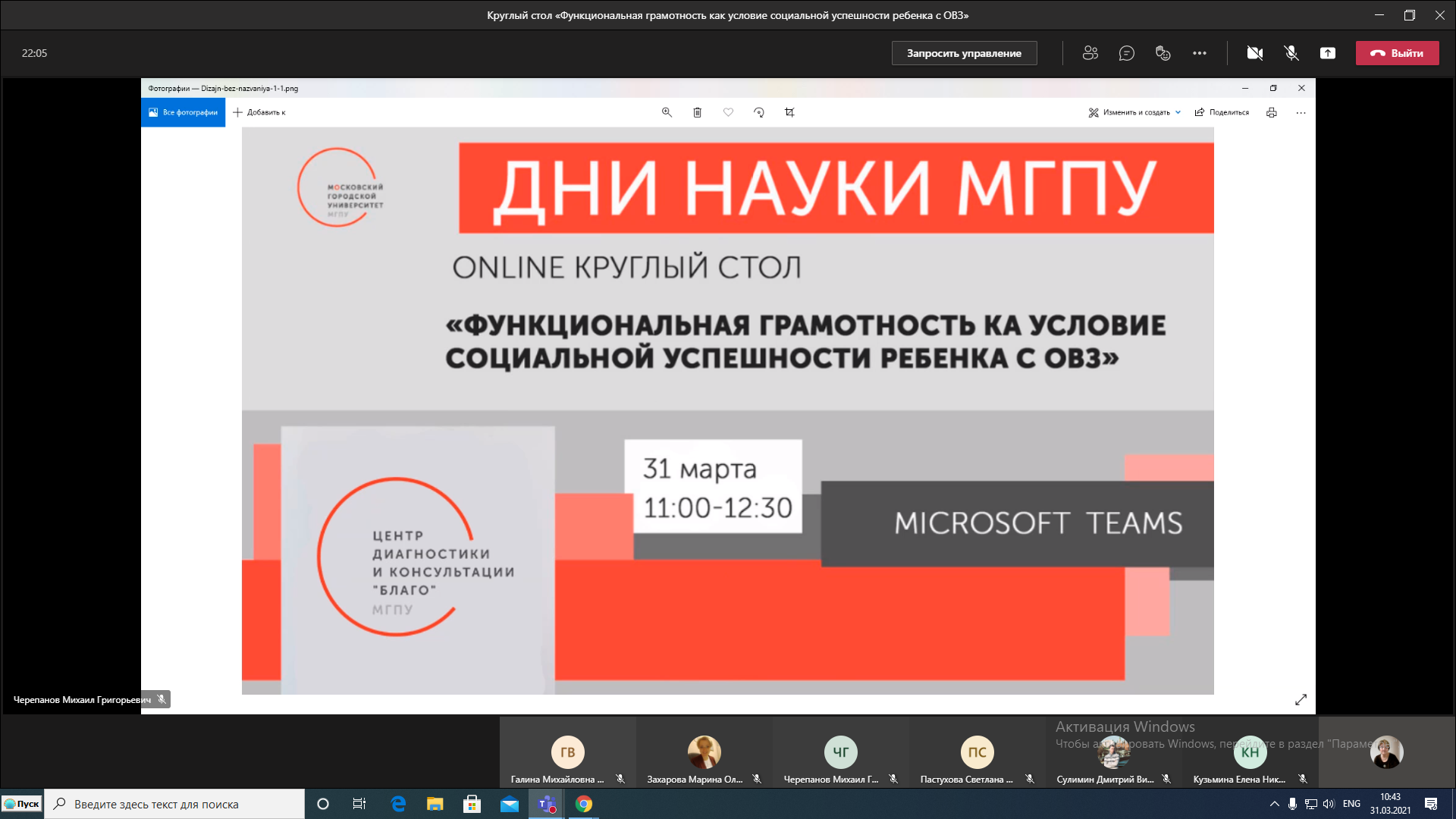Rotate the photo
This screenshot has width=1456, height=819.
point(759,112)
